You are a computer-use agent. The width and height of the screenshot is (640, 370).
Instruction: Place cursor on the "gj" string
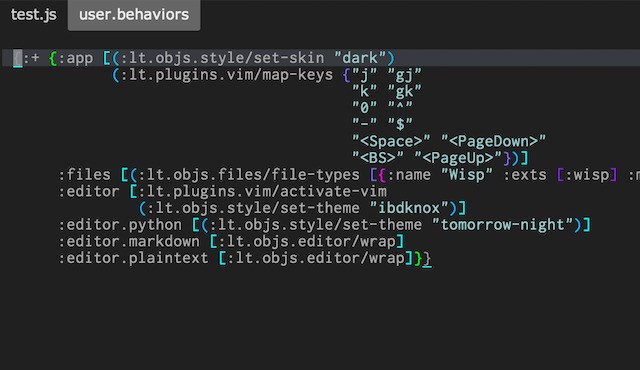(404, 75)
